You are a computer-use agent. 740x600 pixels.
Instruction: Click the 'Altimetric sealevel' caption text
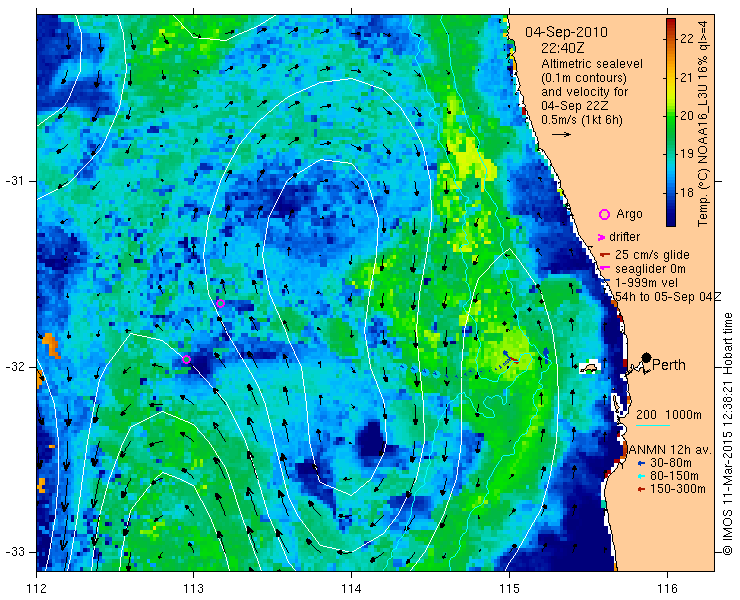[x=592, y=64]
